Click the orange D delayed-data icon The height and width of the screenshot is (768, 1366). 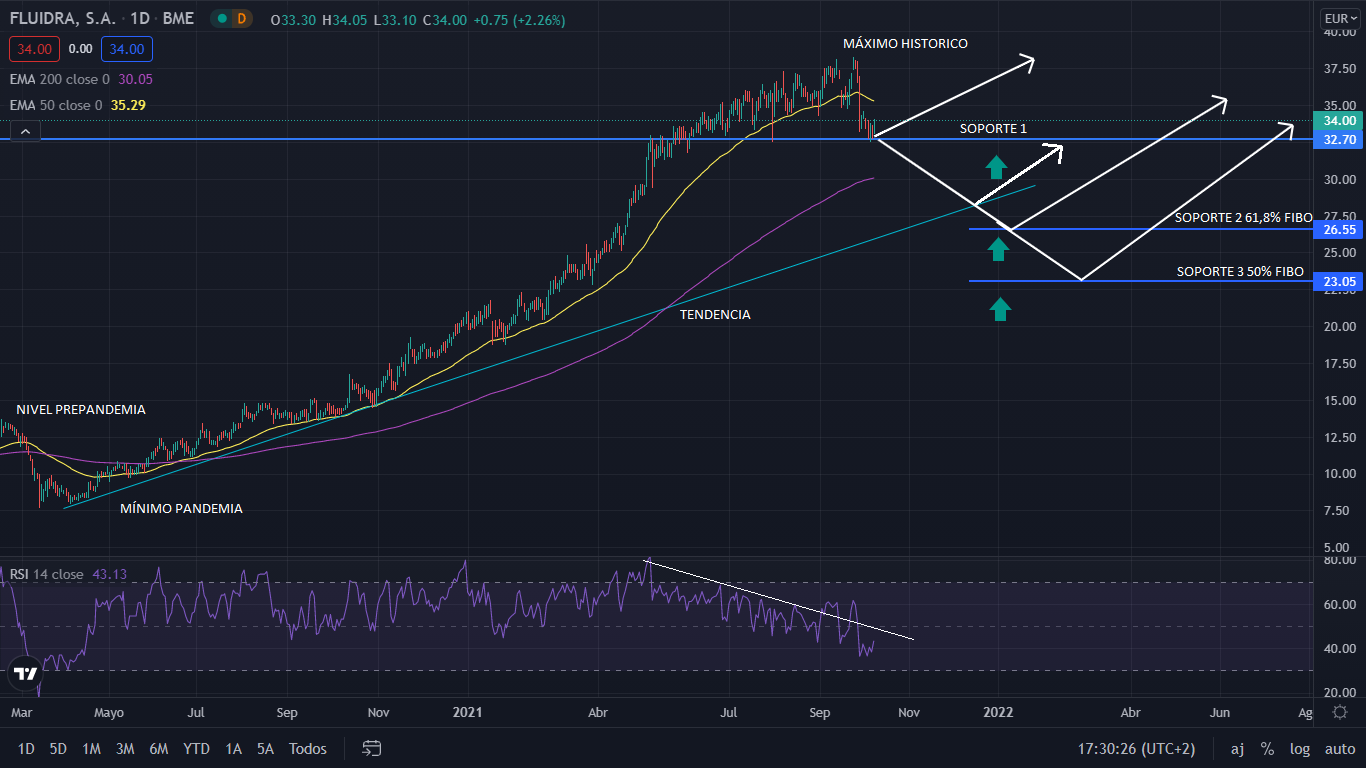[x=241, y=19]
